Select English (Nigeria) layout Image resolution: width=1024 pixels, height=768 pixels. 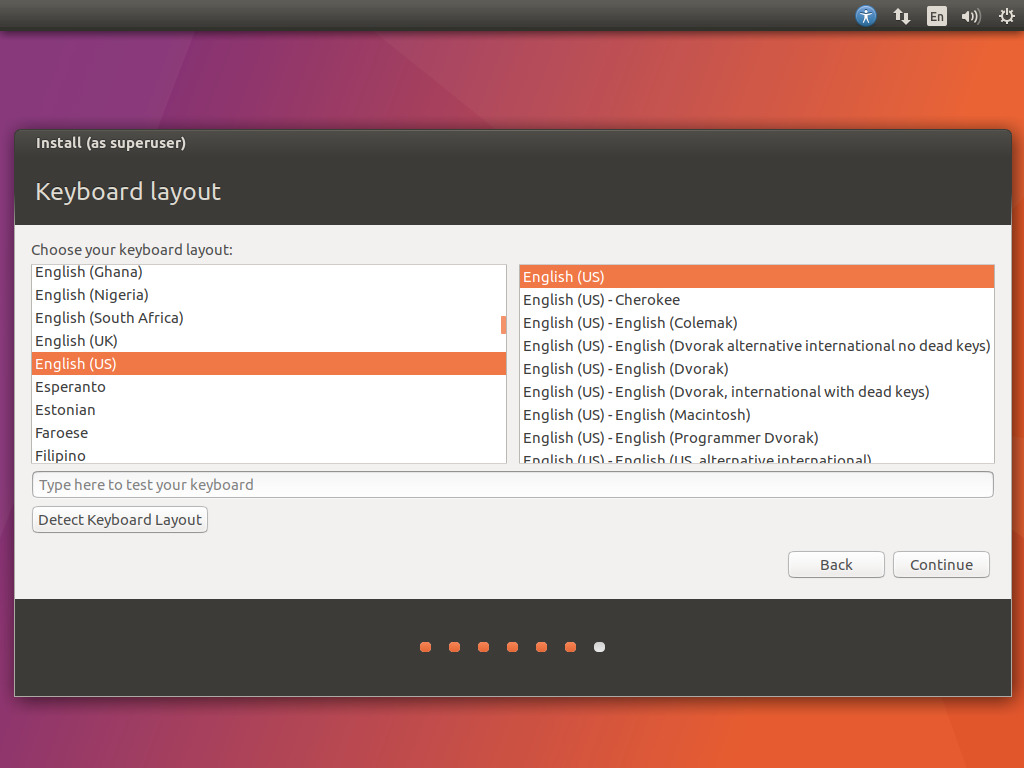[x=91, y=295]
